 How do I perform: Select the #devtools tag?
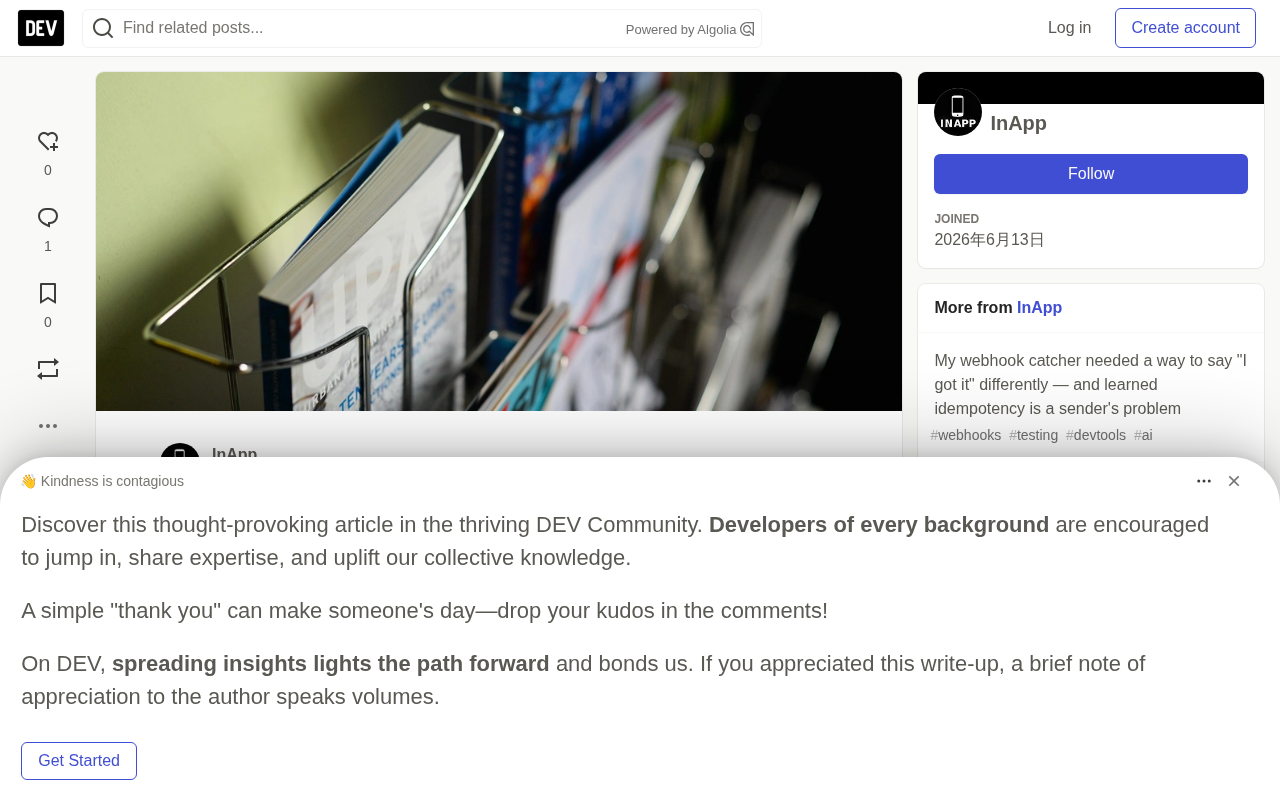pyautogui.click(x=1096, y=436)
